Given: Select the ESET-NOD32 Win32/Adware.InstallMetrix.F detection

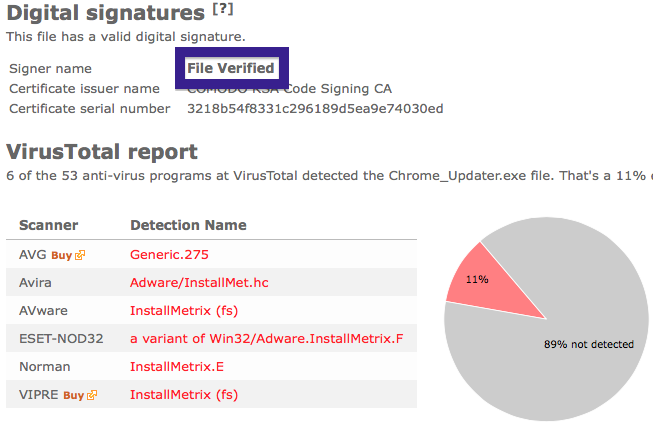Looking at the screenshot, I should (267, 339).
